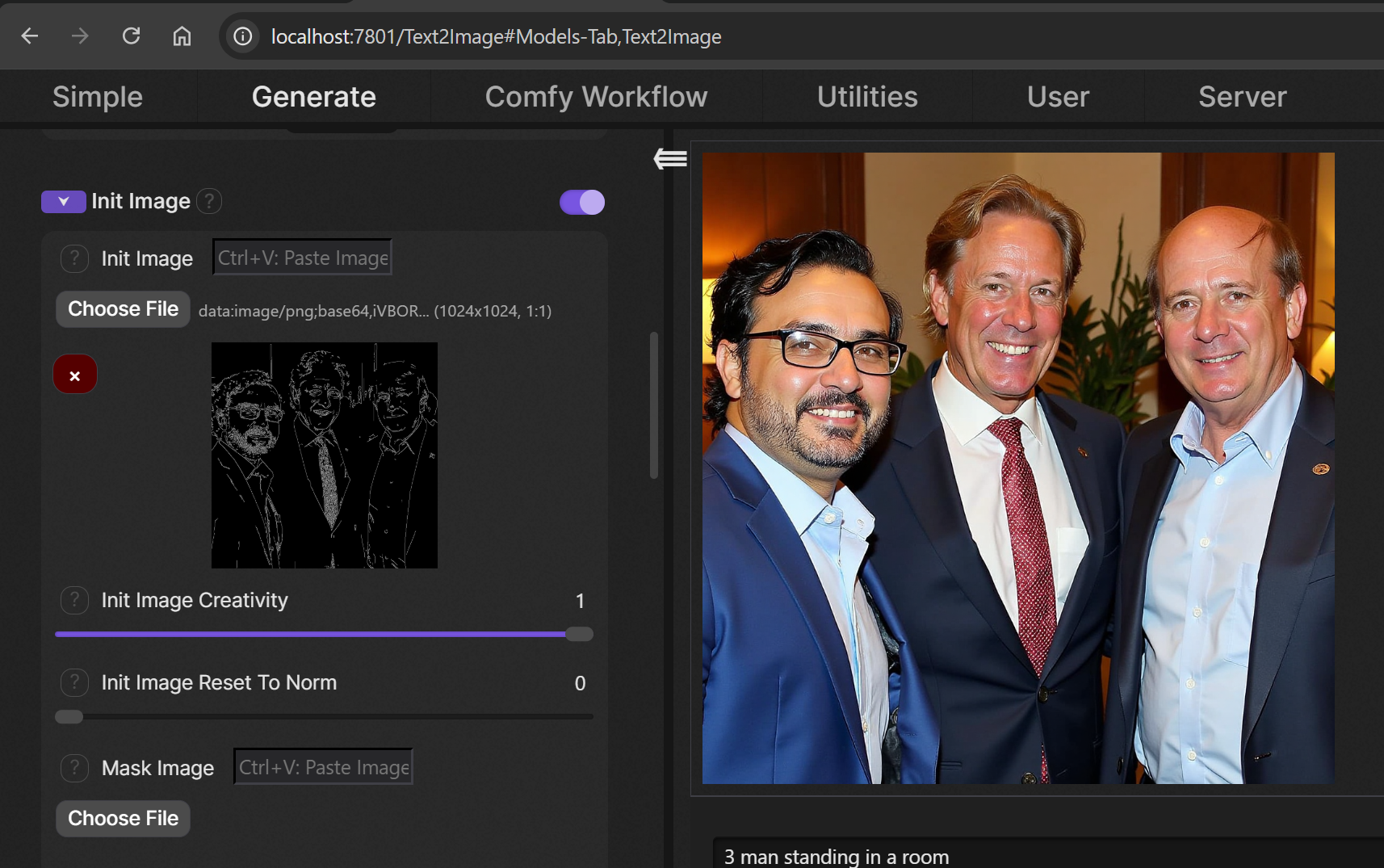Reload the page with refresh icon
The height and width of the screenshot is (868, 1384).
(131, 36)
